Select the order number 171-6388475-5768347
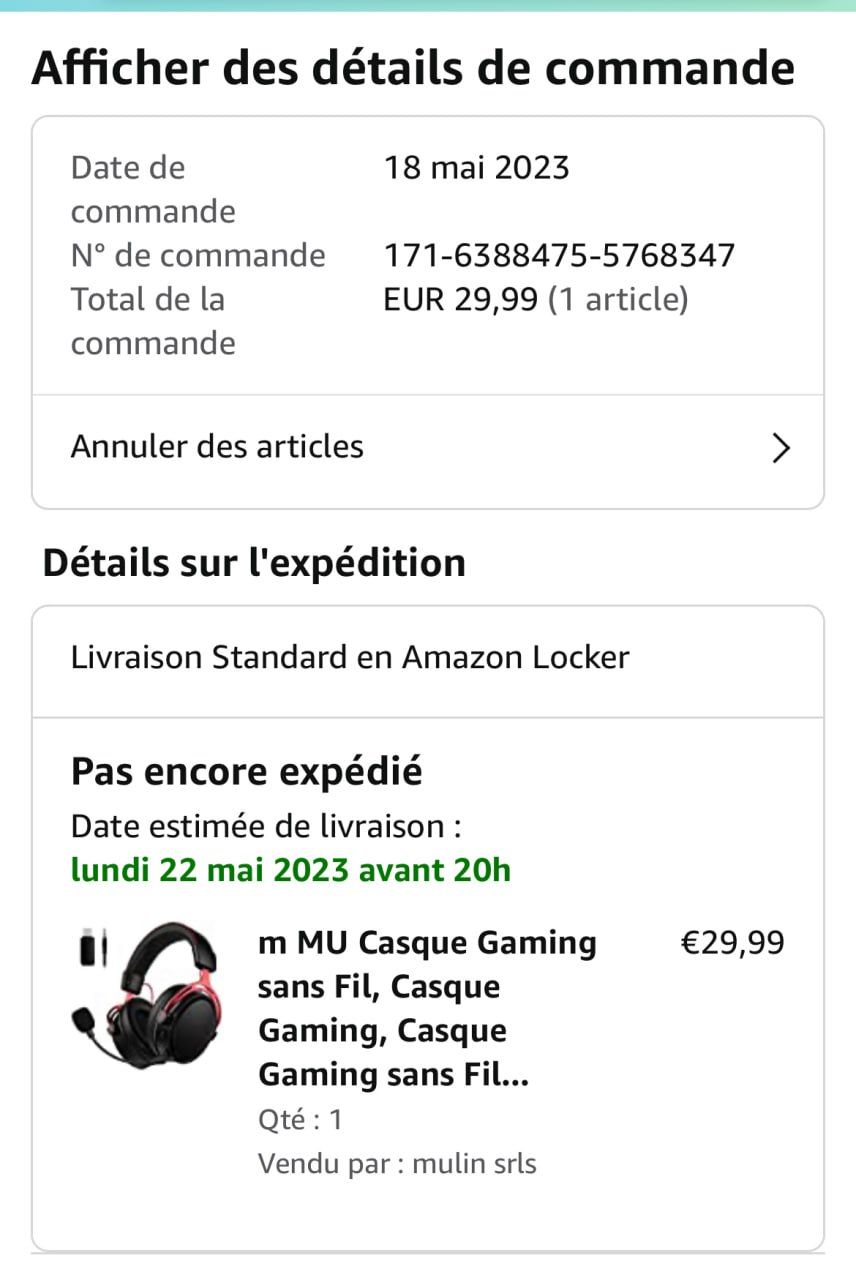Viewport: 856px width, 1280px height. coord(559,256)
